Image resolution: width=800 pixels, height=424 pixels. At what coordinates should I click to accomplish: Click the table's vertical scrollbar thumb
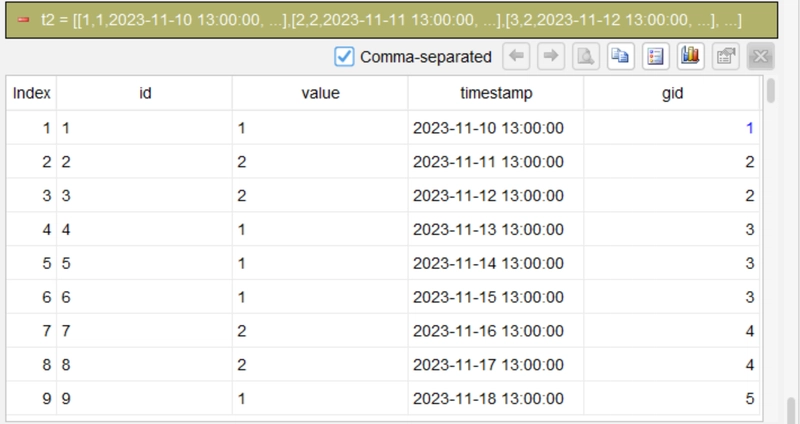pos(770,90)
